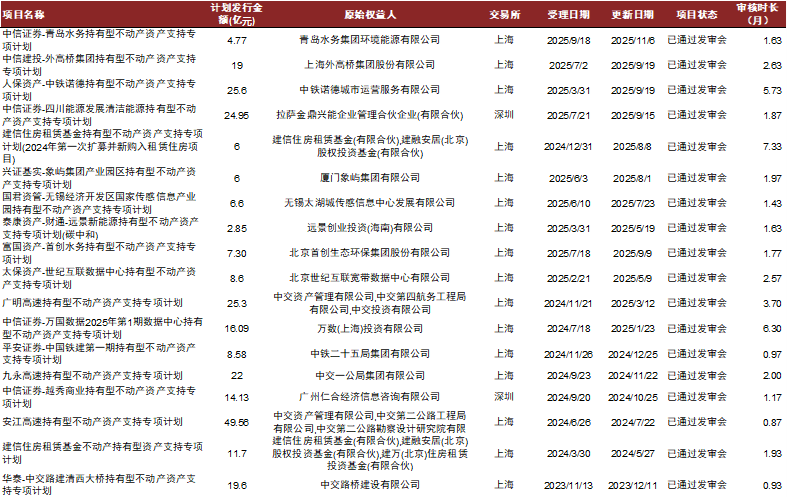Click review duration 5.73
This screenshot has height=498, width=787.
coord(772,91)
